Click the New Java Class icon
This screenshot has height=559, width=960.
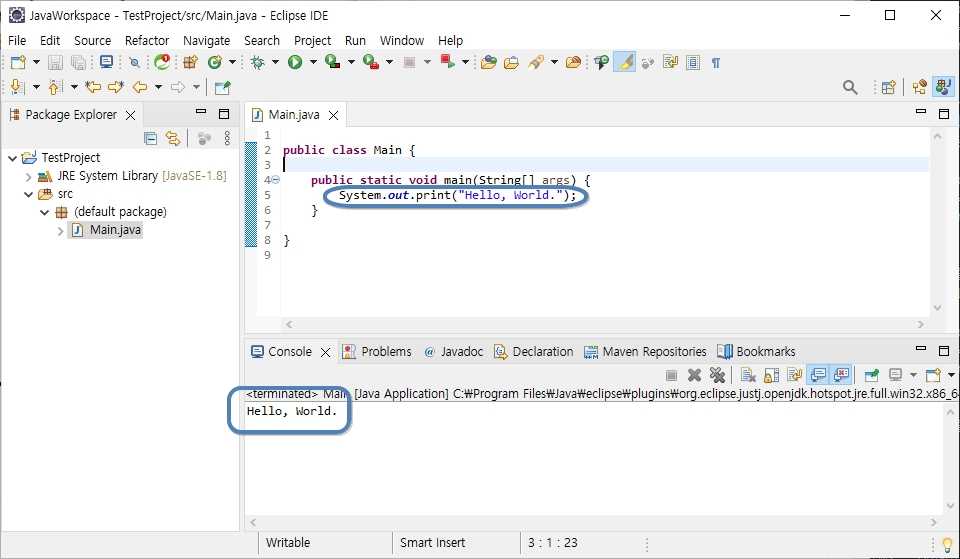[x=214, y=62]
